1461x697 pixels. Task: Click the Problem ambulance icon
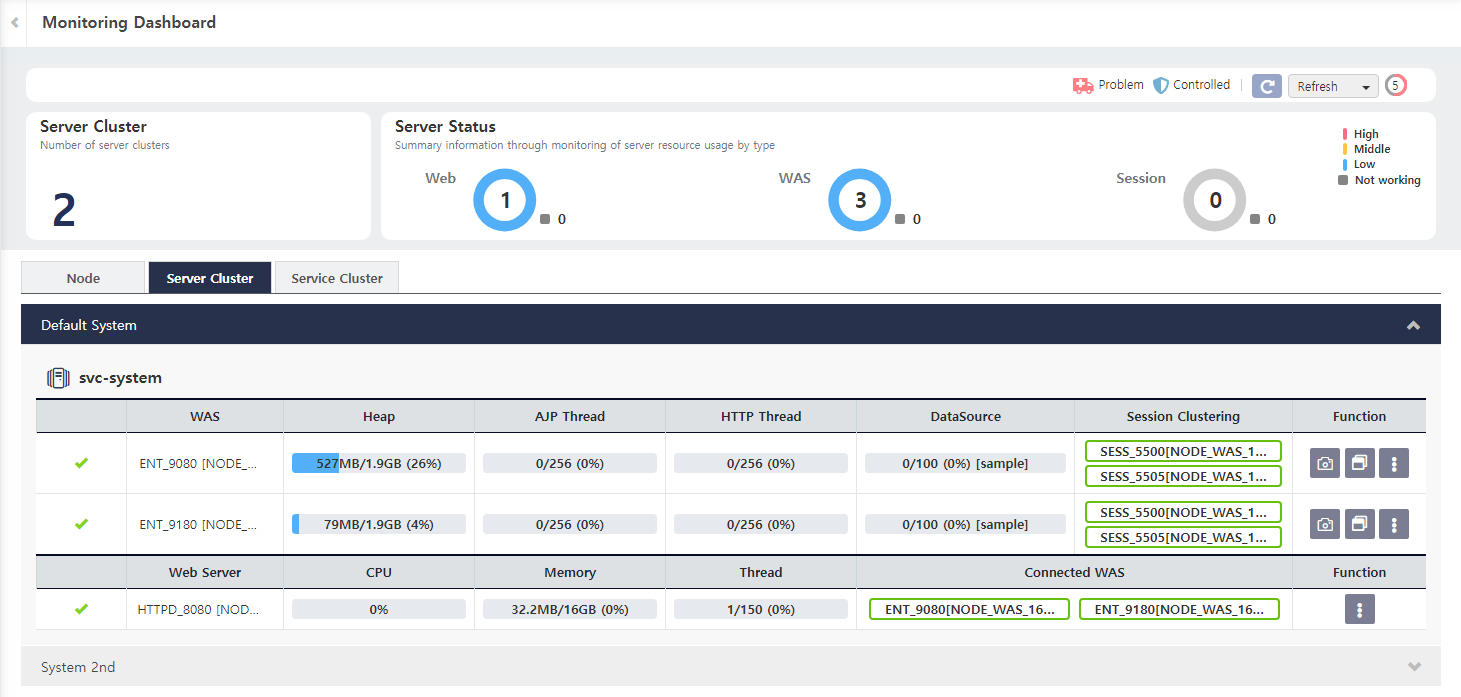coord(1083,85)
